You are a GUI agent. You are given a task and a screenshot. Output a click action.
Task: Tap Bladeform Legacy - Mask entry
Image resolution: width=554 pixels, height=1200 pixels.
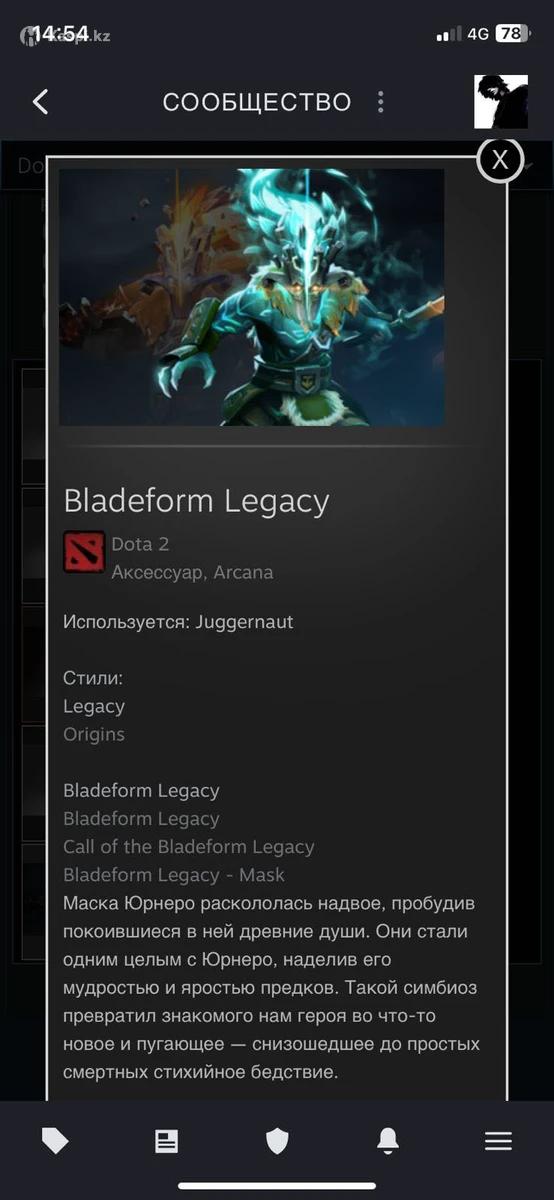(x=174, y=875)
